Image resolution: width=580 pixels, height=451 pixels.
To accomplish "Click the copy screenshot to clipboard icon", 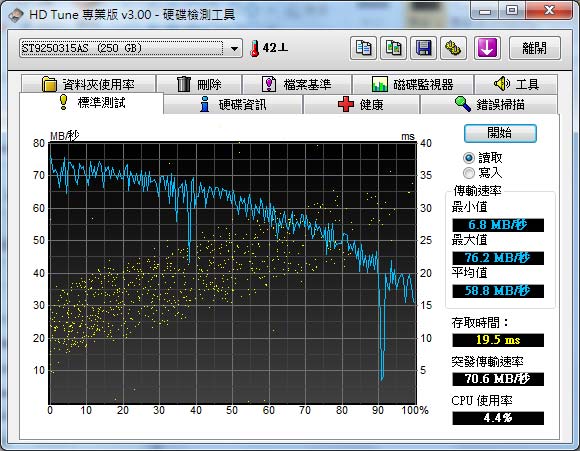I will tap(393, 48).
